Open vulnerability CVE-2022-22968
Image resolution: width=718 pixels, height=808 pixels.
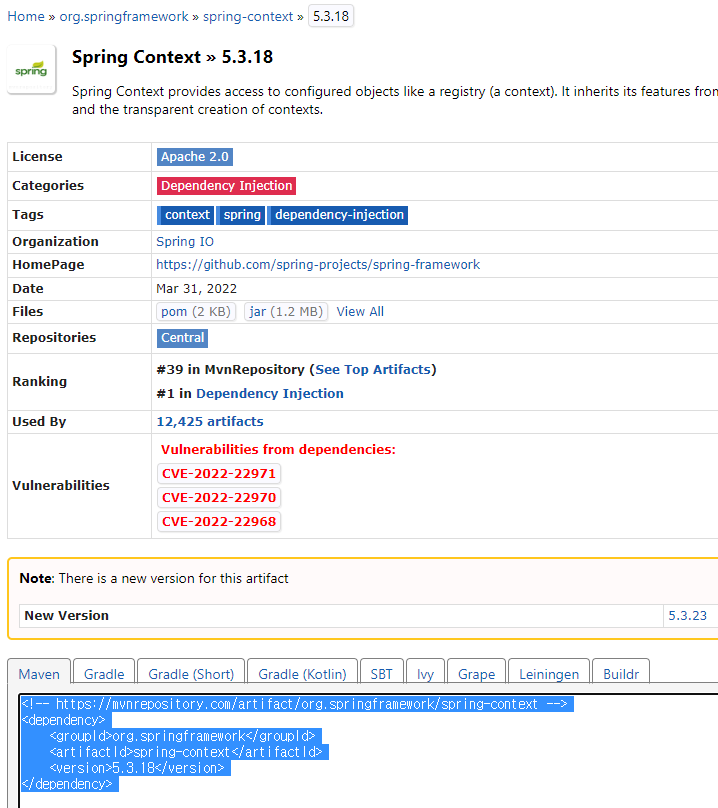[x=219, y=521]
